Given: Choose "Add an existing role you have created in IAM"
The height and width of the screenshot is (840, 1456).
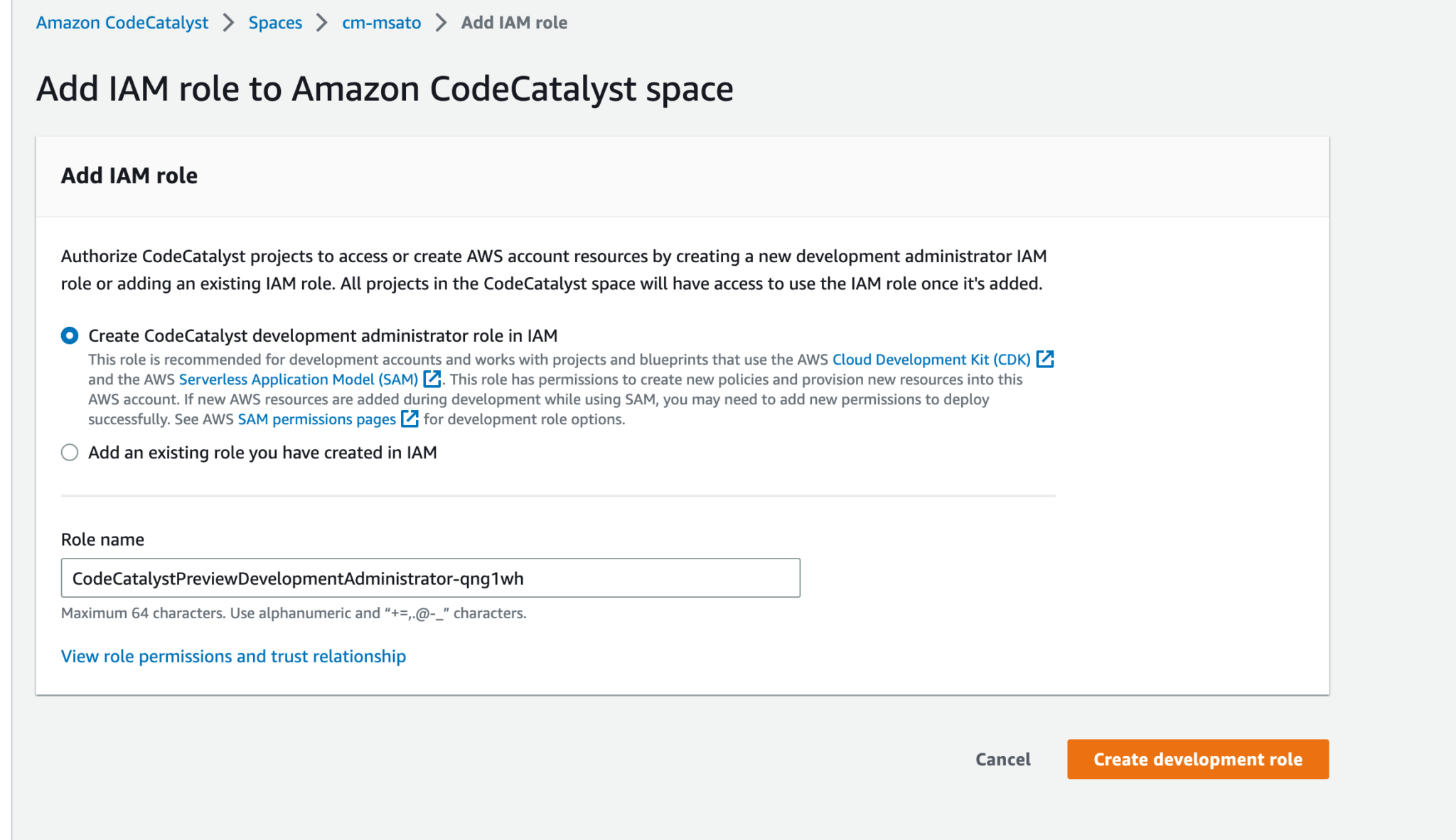Looking at the screenshot, I should point(70,452).
